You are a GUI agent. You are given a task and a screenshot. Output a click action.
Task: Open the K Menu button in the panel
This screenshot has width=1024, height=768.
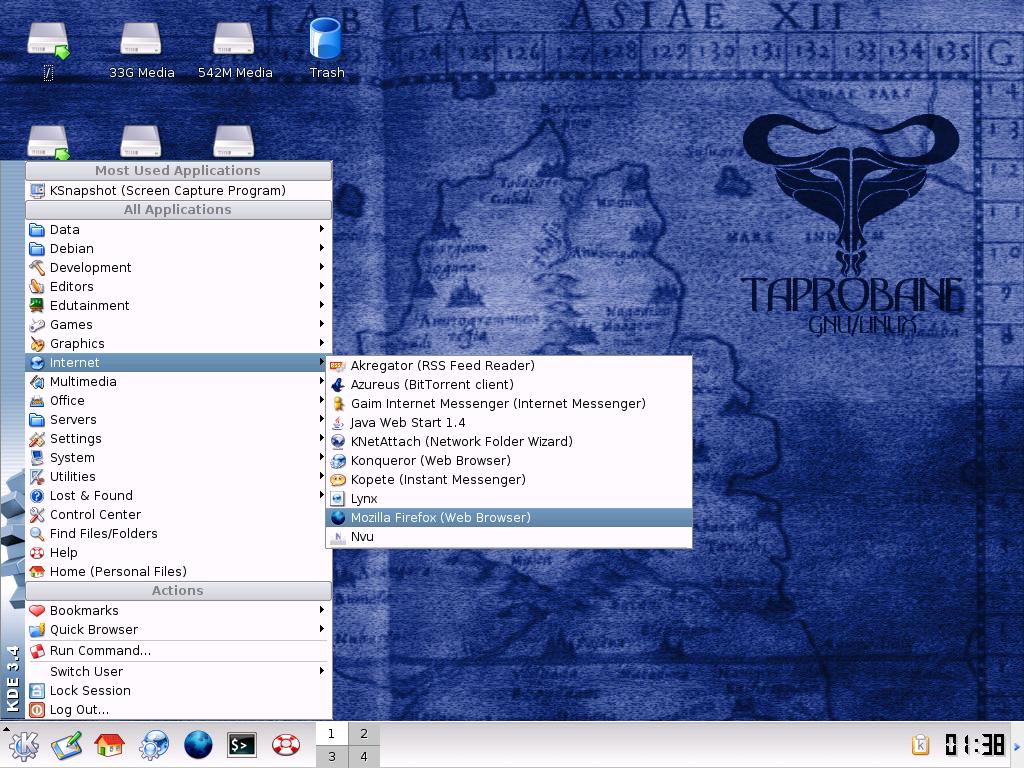(x=24, y=744)
